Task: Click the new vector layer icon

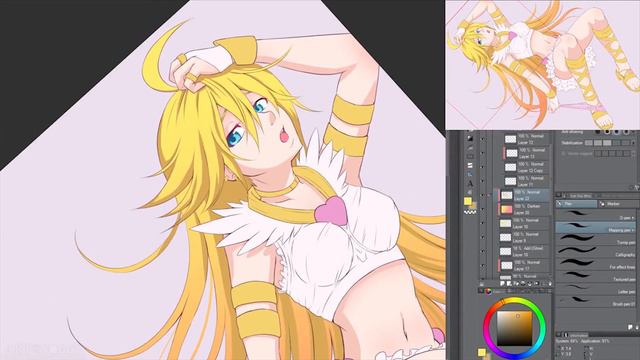Action: pyautogui.click(x=509, y=283)
